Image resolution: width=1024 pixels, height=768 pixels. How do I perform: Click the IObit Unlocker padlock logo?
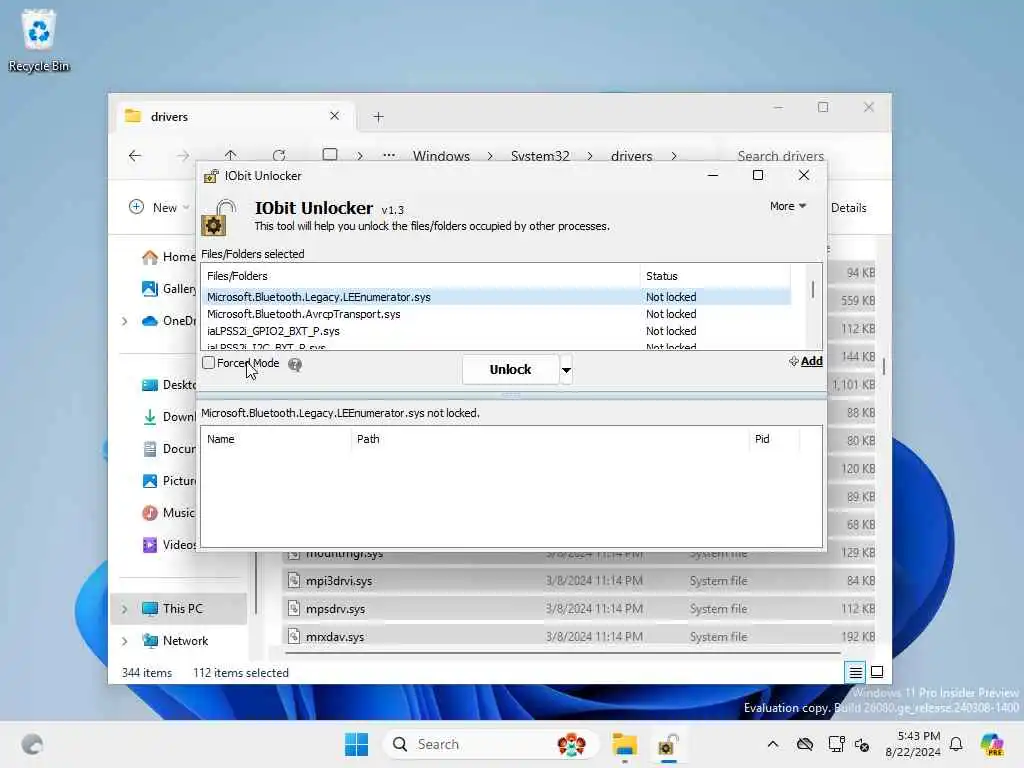coord(218,217)
